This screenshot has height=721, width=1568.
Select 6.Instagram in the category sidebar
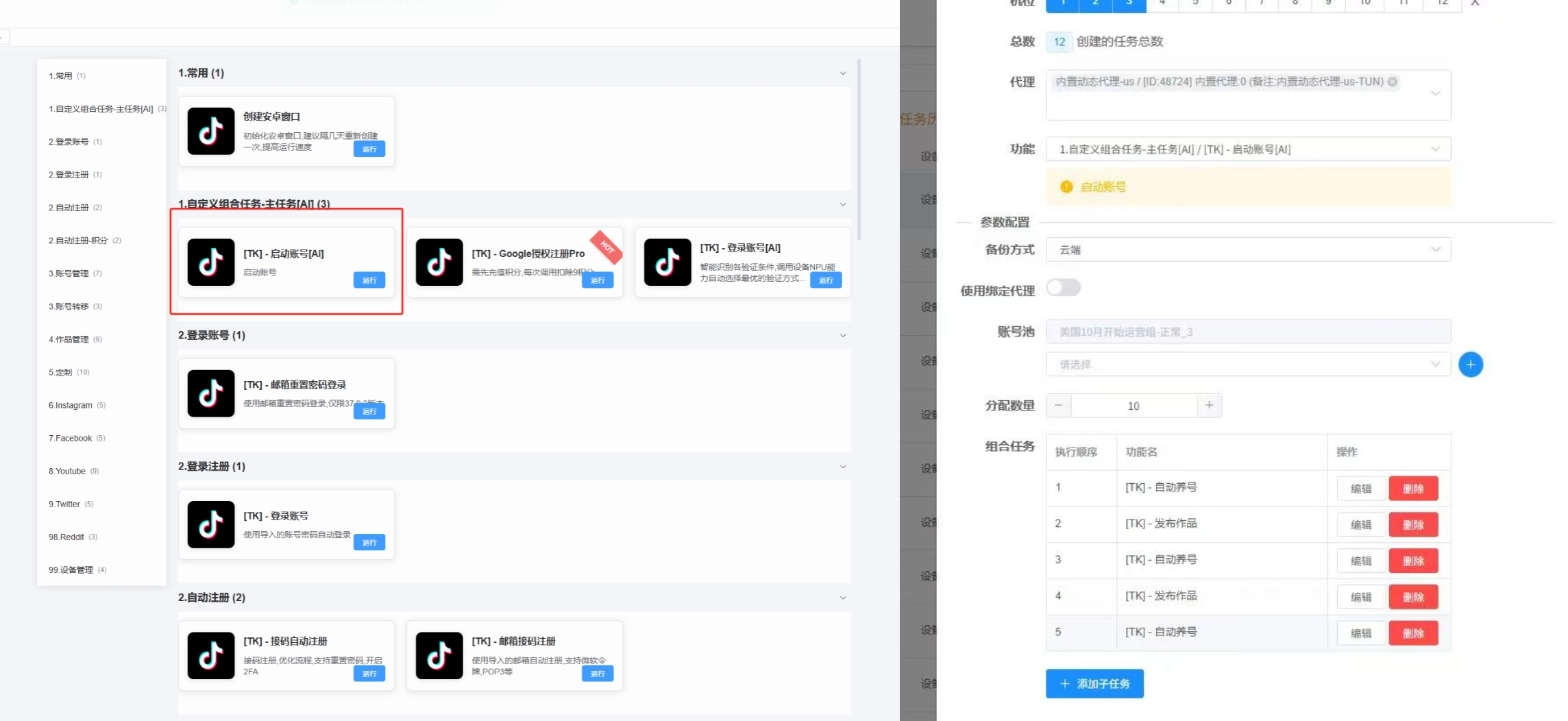(71, 405)
